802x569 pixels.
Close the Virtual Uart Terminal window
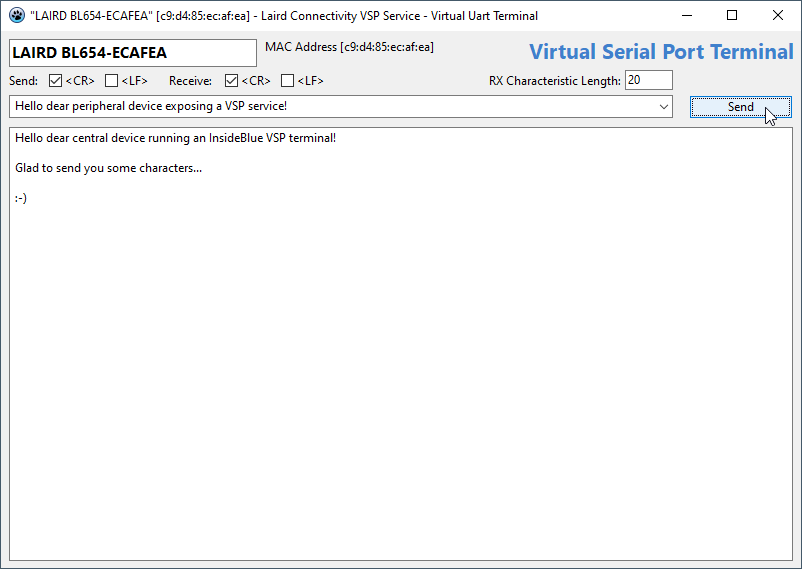[x=777, y=15]
